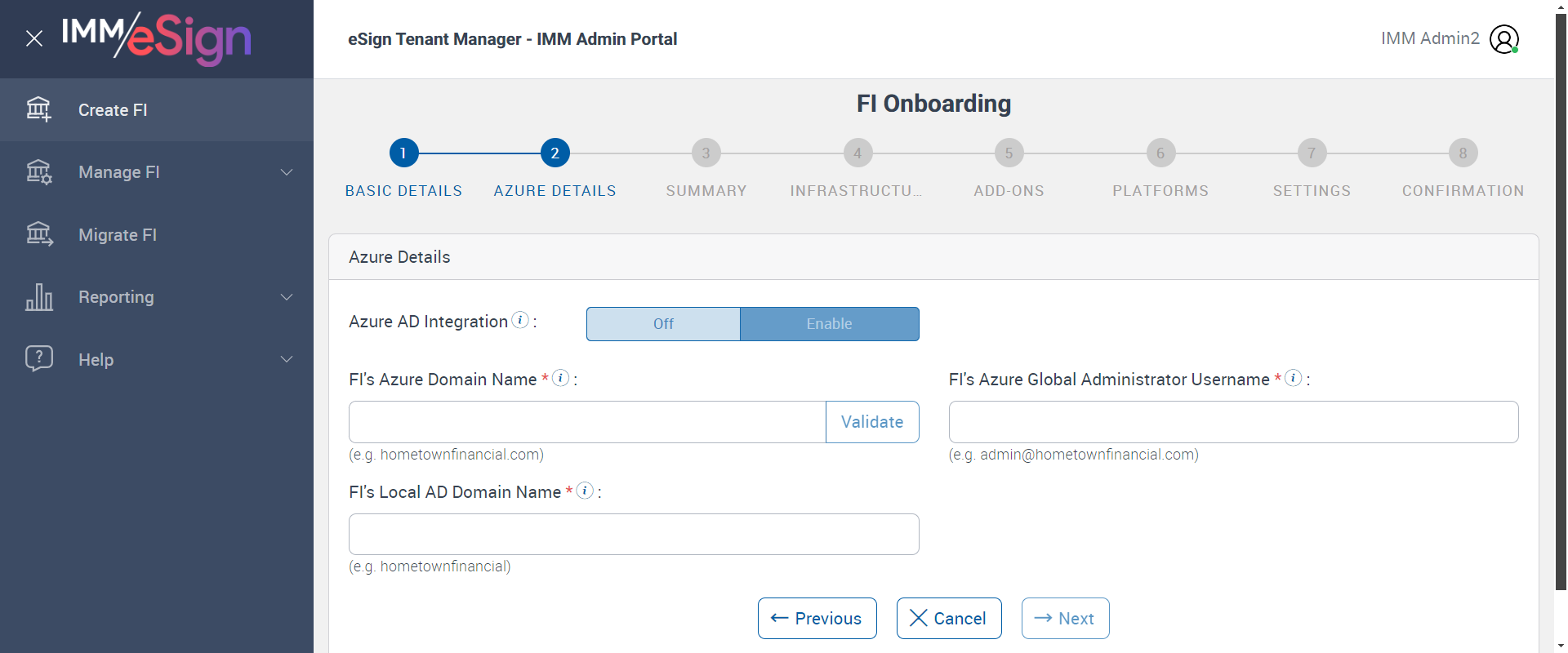Click the Help question bubble icon
1568x653 pixels.
(38, 359)
